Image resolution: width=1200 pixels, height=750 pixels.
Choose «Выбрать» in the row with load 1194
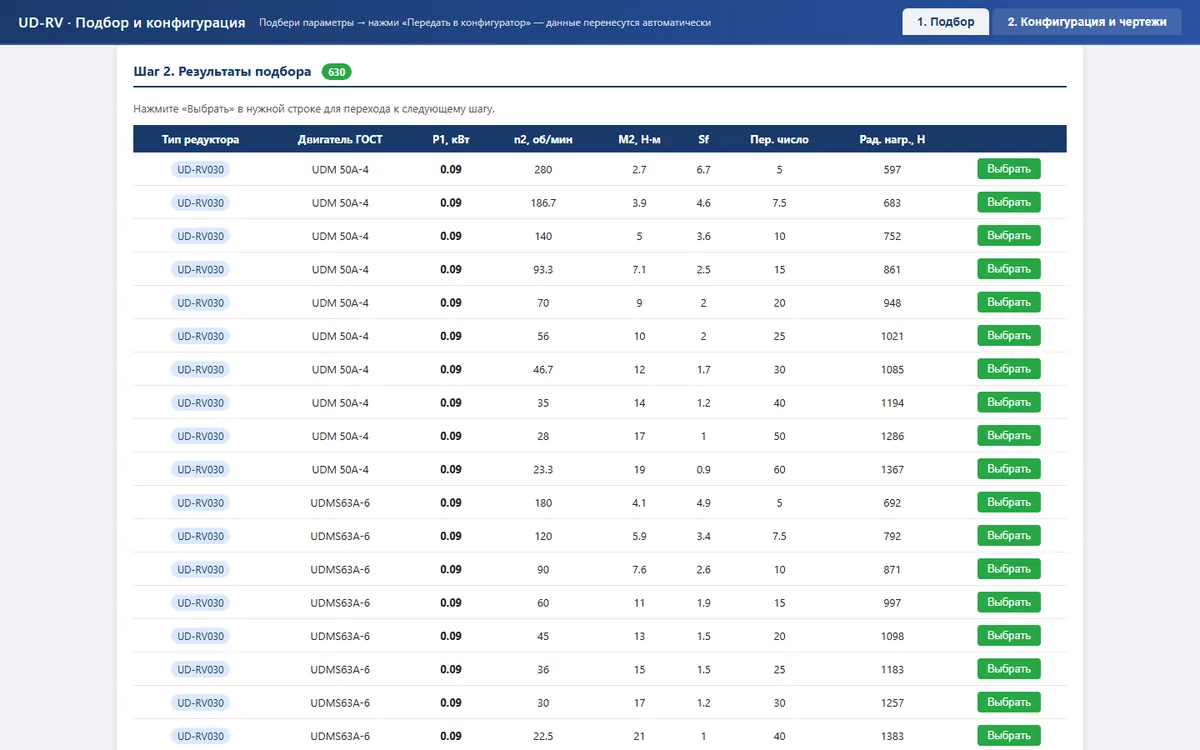point(1009,402)
